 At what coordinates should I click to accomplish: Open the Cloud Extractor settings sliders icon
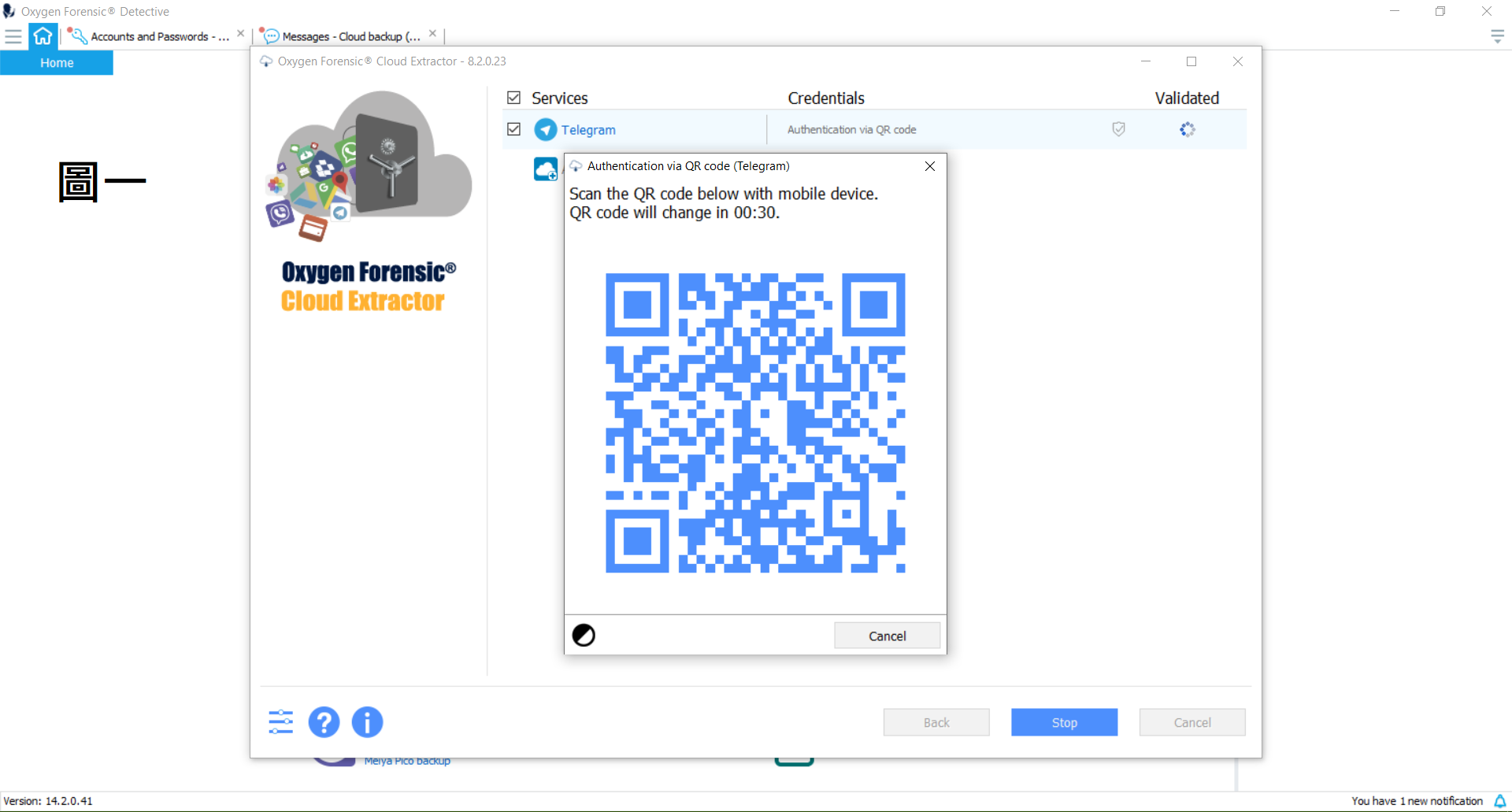pyautogui.click(x=281, y=722)
